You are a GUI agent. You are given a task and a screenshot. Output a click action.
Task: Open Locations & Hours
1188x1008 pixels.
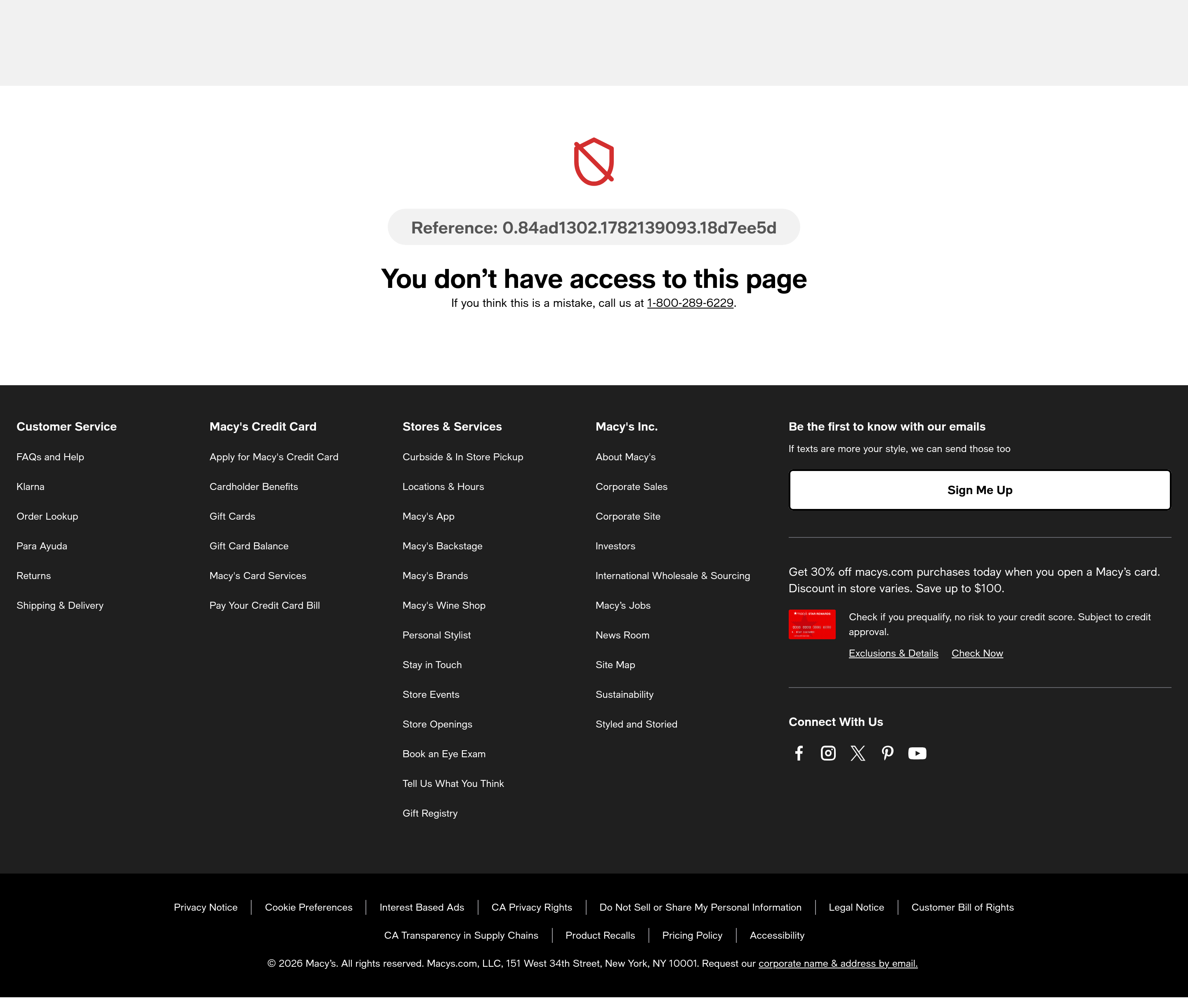point(443,486)
